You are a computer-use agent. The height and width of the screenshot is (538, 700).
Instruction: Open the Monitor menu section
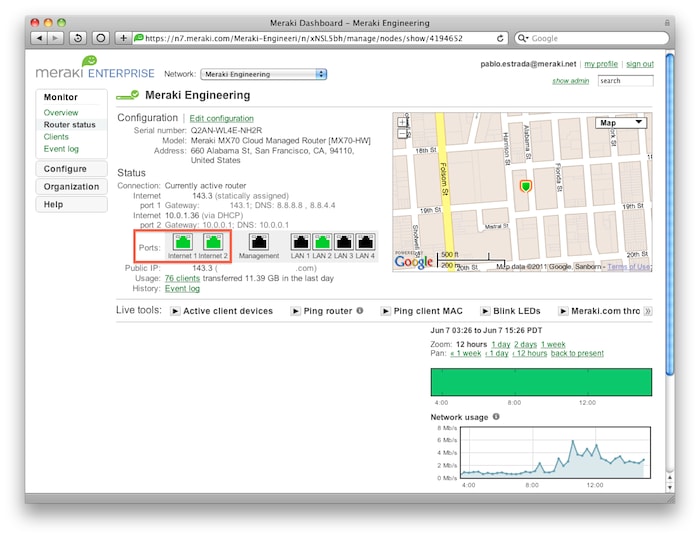(61, 97)
